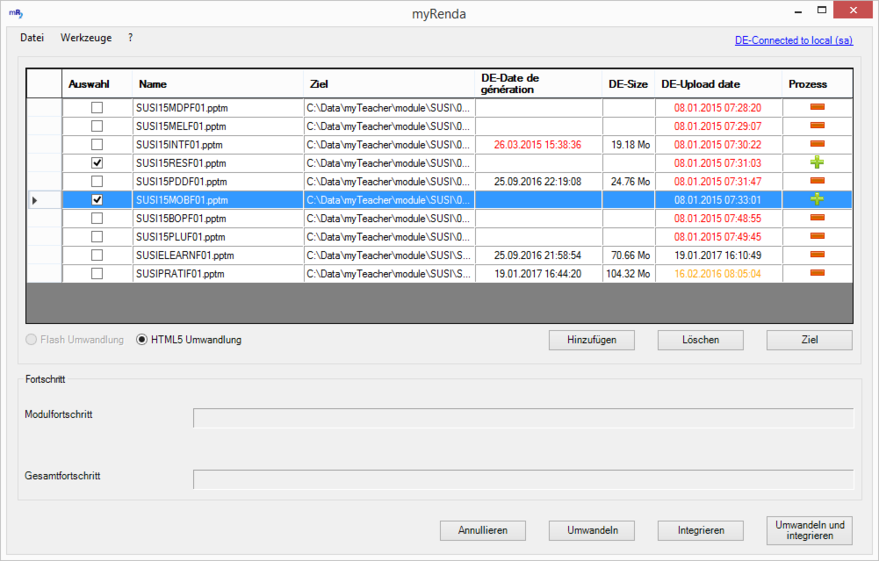
Task: Click the green plus icon for SUSI15MOBF01.pptm
Action: pyautogui.click(x=817, y=199)
